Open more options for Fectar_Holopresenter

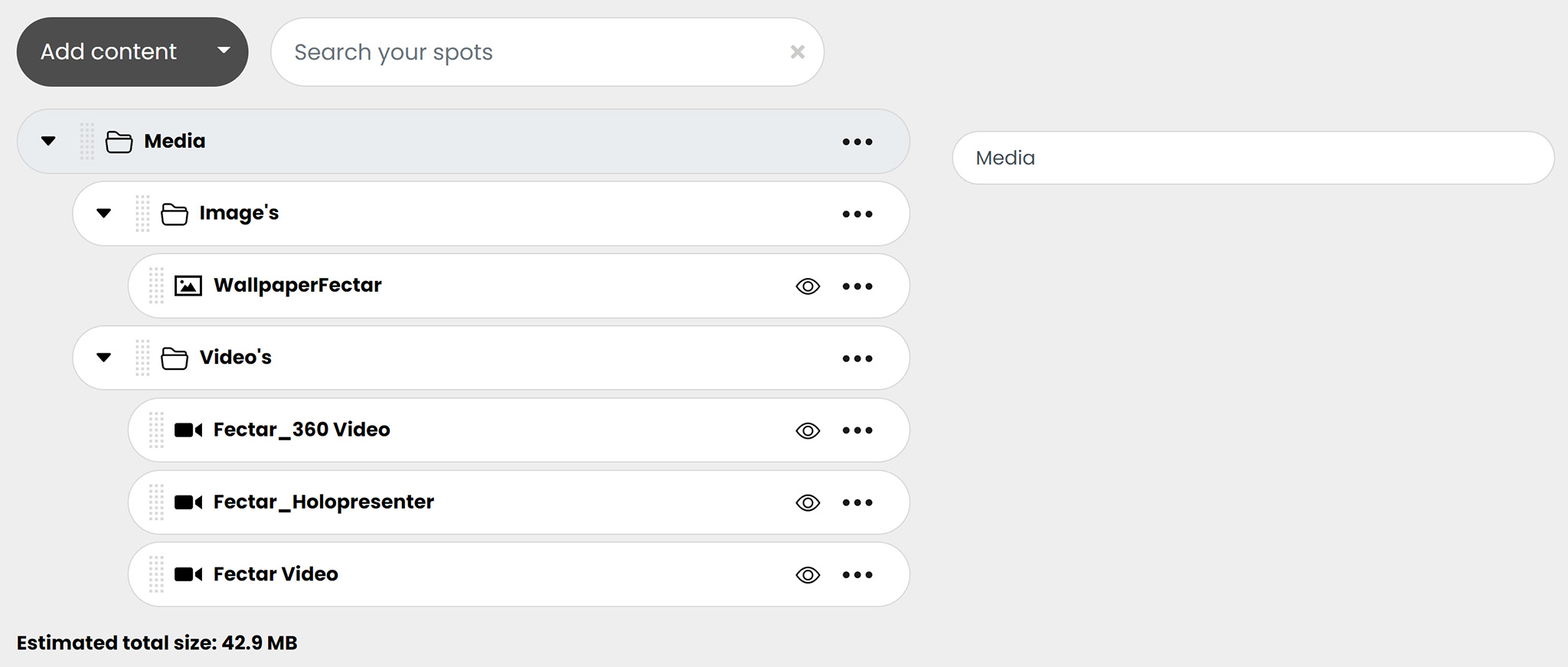click(857, 502)
